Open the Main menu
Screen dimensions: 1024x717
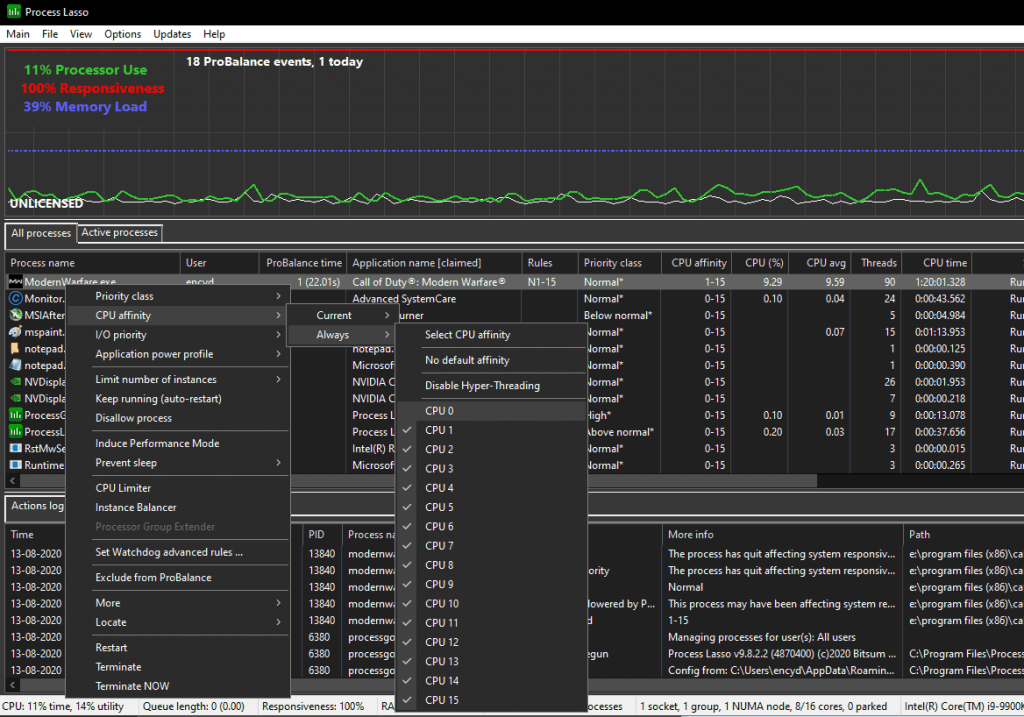coord(18,34)
